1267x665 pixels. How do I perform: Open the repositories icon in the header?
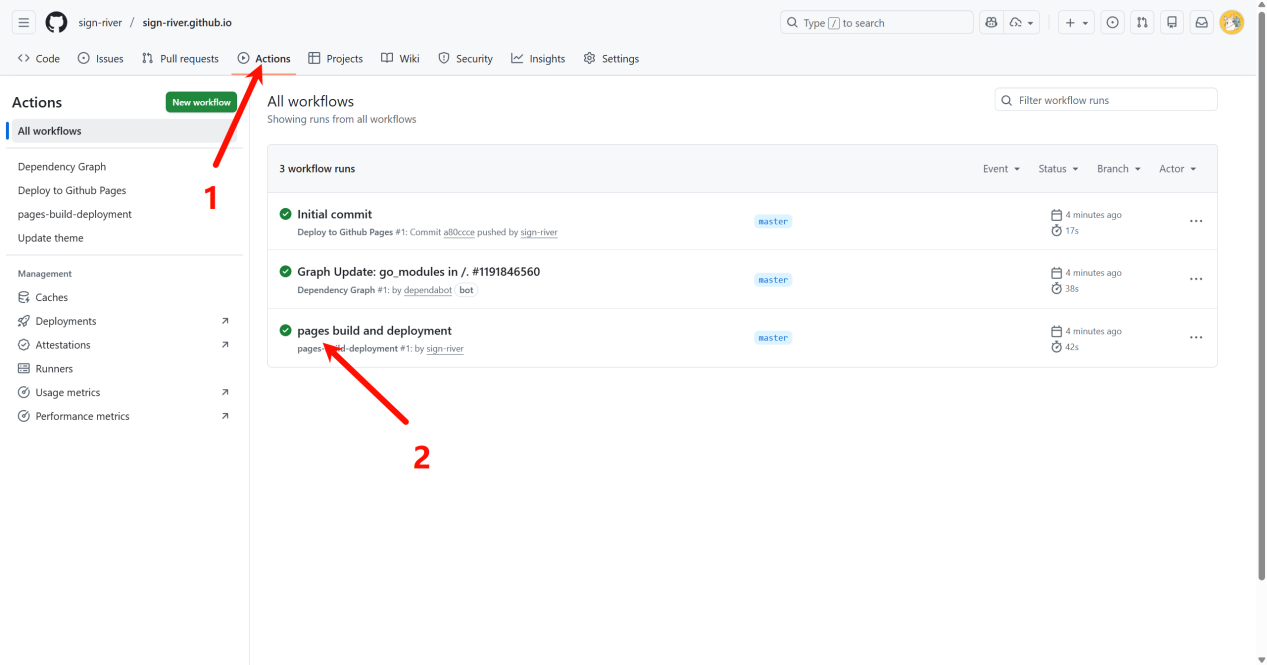coord(1172,22)
